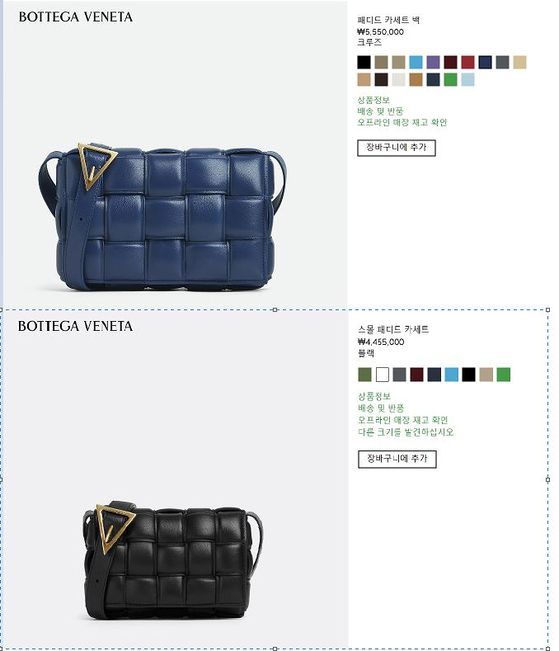The width and height of the screenshot is (559, 651).
Task: Open 상품정보 for 패디드 카세트 백
Action: point(374,100)
